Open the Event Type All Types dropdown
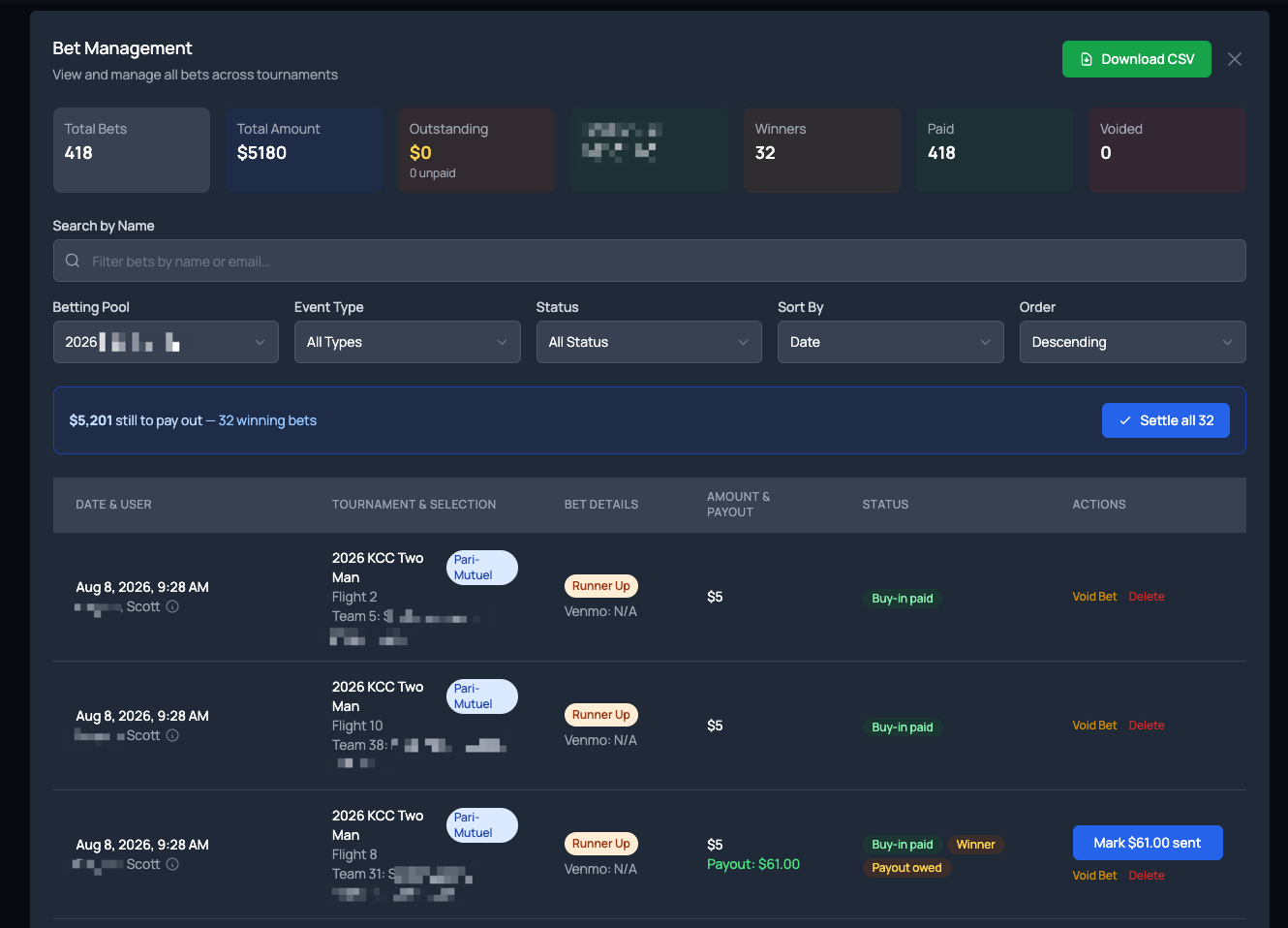 pyautogui.click(x=407, y=342)
